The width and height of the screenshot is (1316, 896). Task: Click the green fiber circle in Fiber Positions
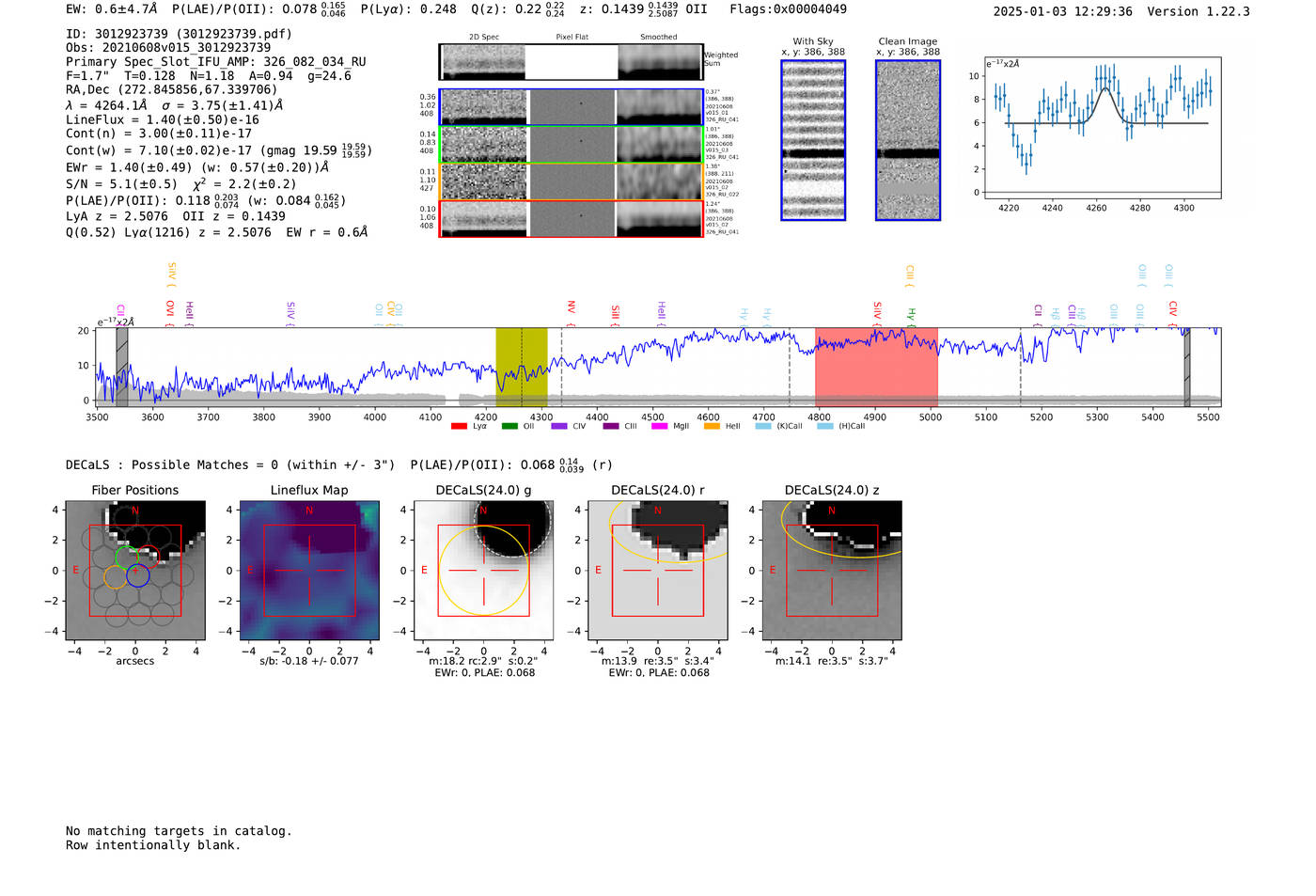(127, 557)
